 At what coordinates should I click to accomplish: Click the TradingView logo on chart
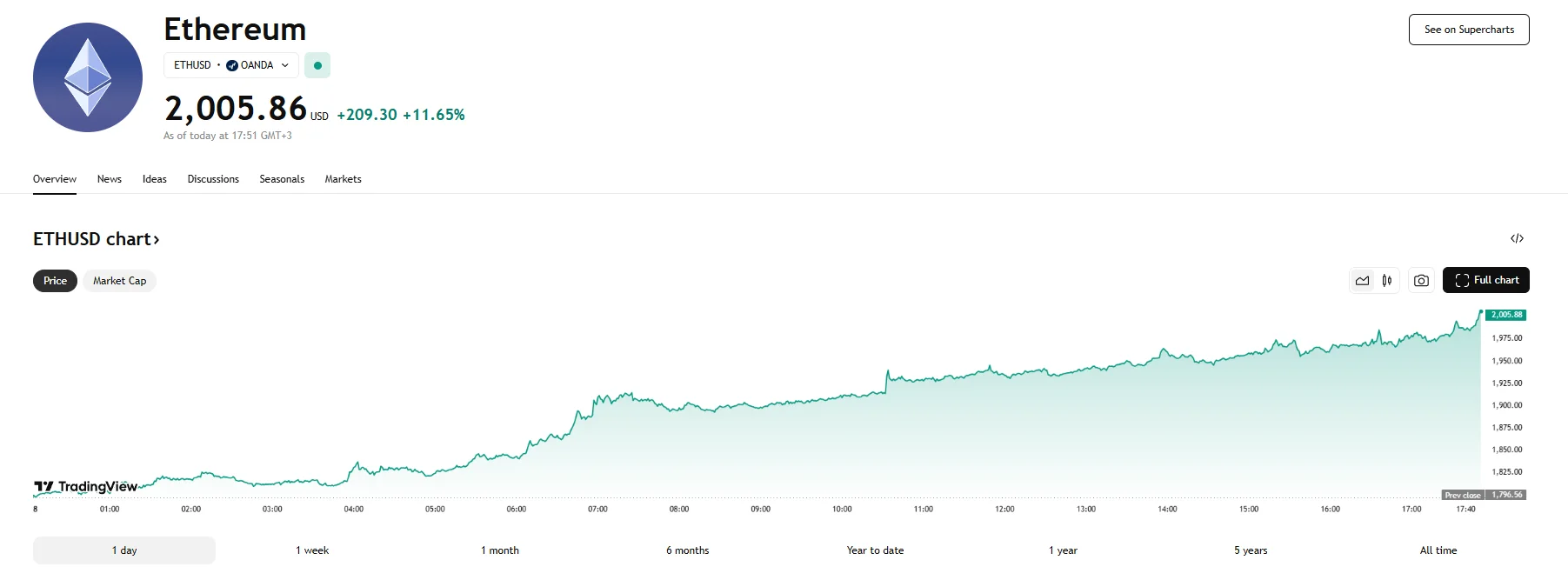(86, 486)
